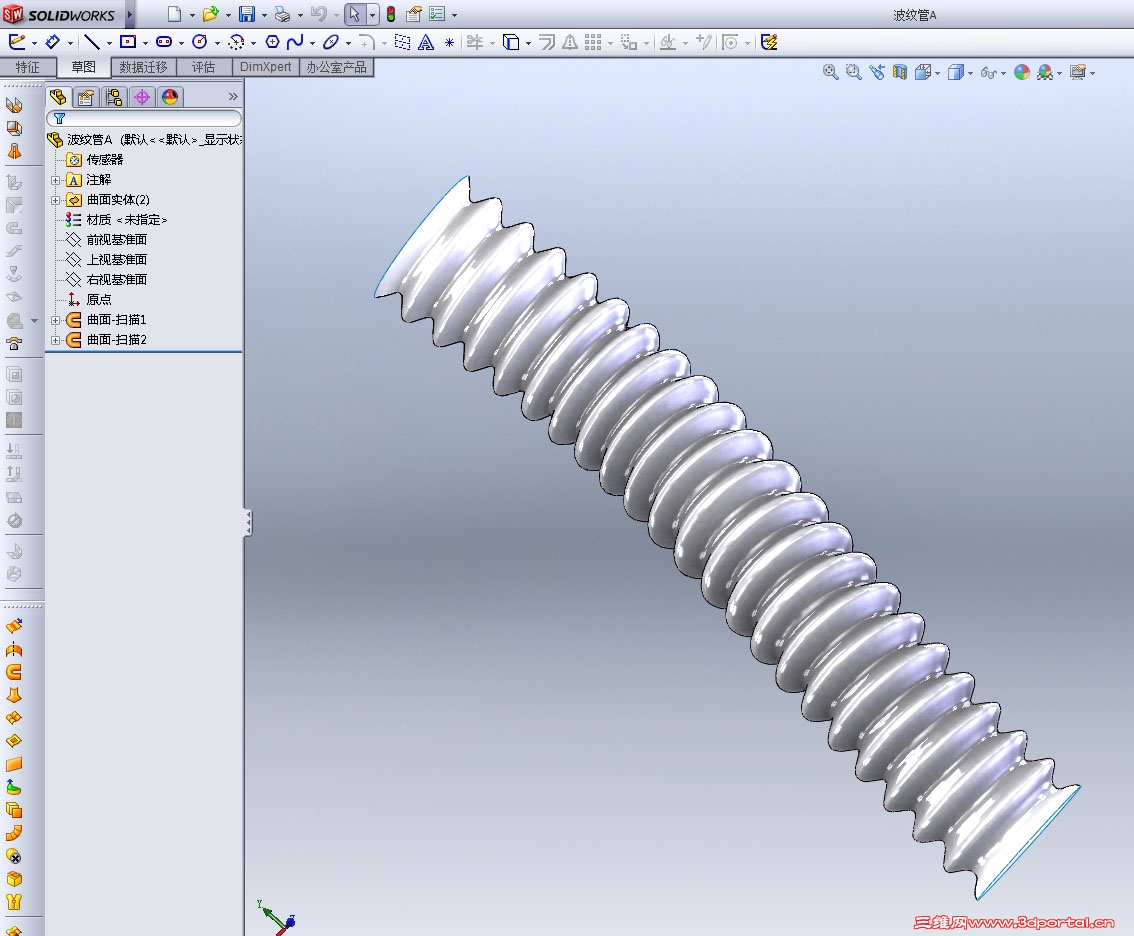Image resolution: width=1134 pixels, height=936 pixels.
Task: Open the DimXpertManager crosshair tab
Action: click(x=142, y=97)
